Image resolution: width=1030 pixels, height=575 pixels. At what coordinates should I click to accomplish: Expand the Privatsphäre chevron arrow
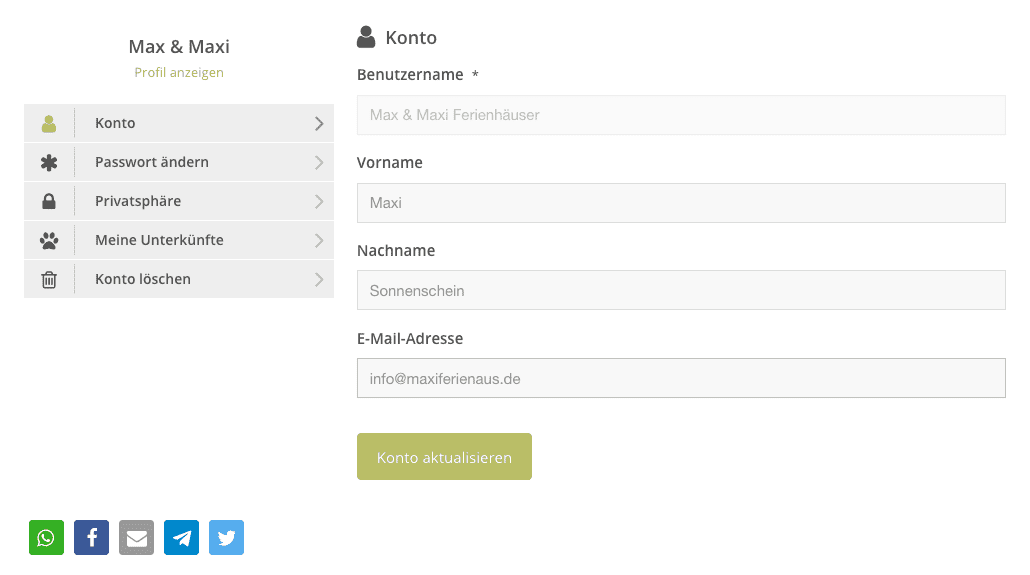319,201
